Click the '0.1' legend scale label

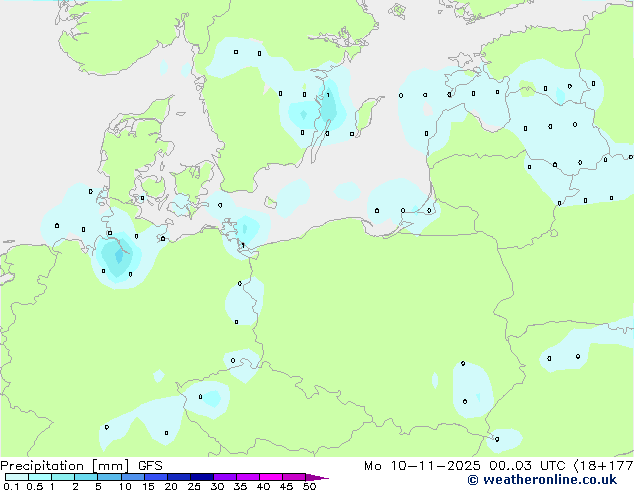coord(11,486)
